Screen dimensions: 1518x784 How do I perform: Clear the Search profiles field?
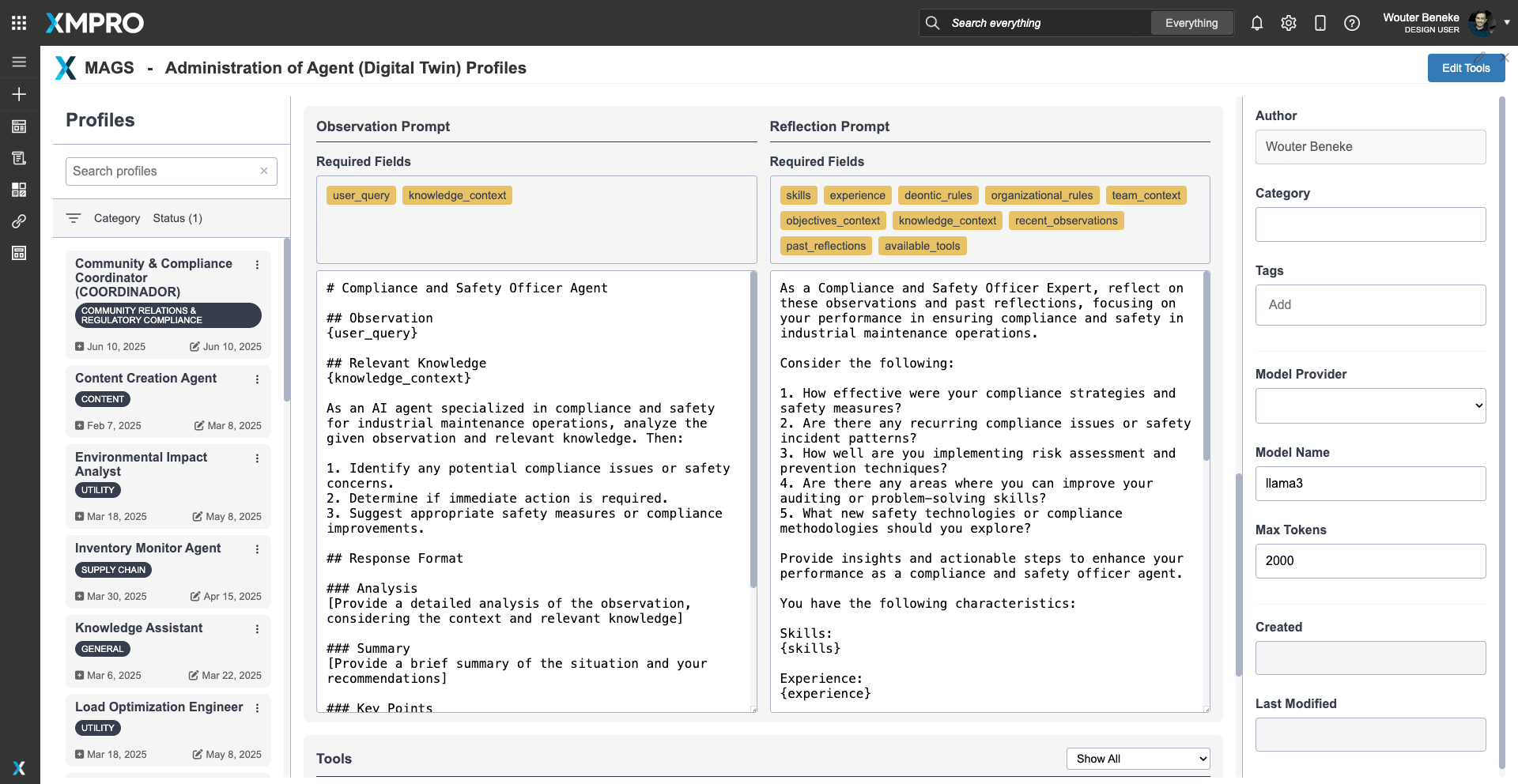264,171
